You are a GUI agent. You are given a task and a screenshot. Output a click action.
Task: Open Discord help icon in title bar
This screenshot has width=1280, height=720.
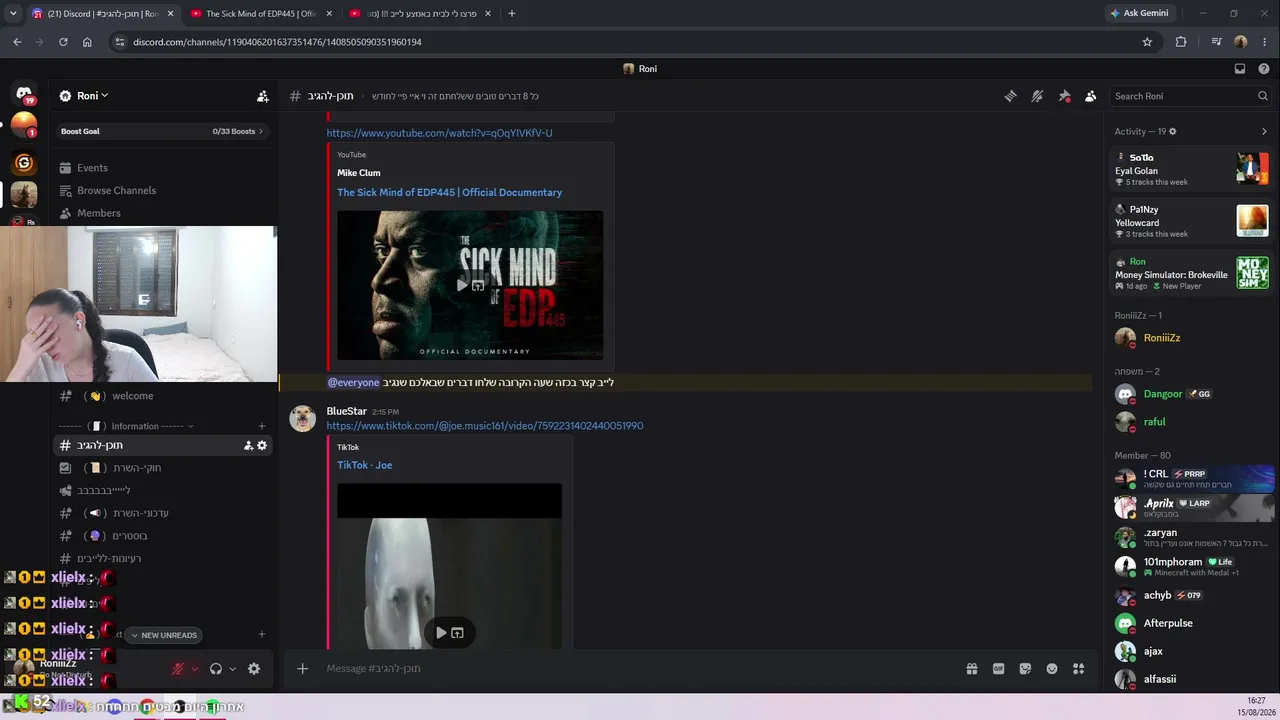coord(1264,69)
